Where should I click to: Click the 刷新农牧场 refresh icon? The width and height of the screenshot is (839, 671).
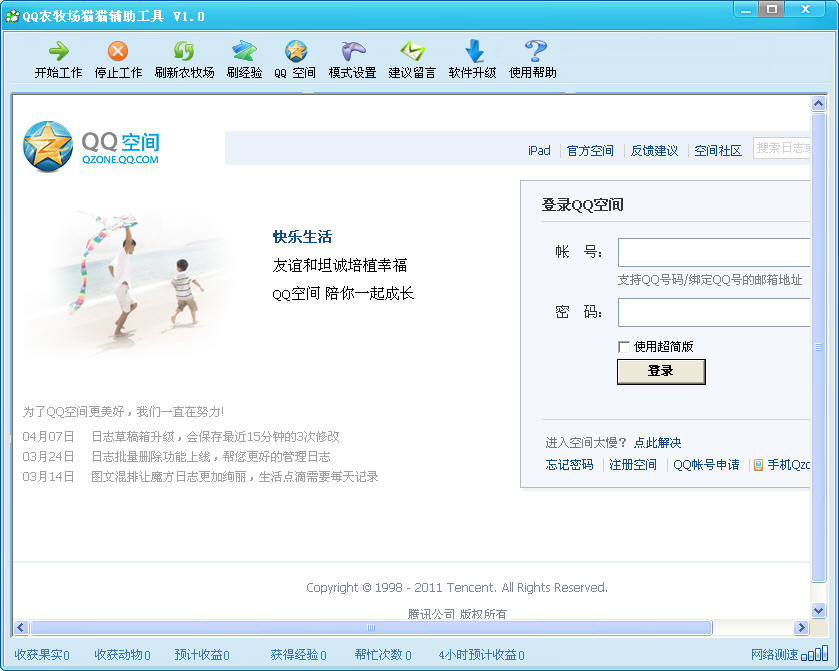184,51
